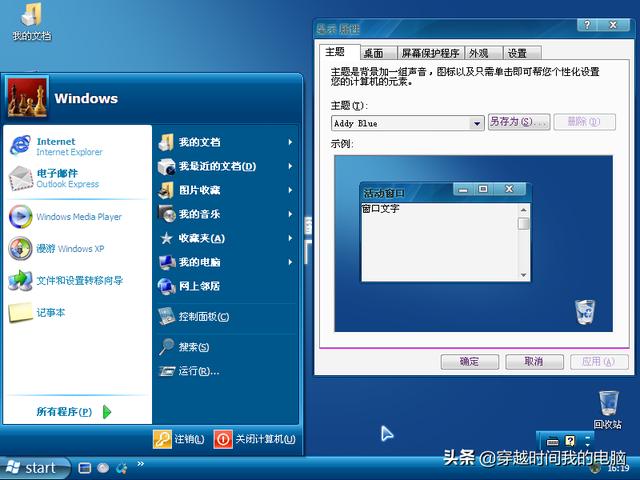Open 搜索 search
Image resolution: width=640 pixels, height=480 pixels.
(184, 347)
